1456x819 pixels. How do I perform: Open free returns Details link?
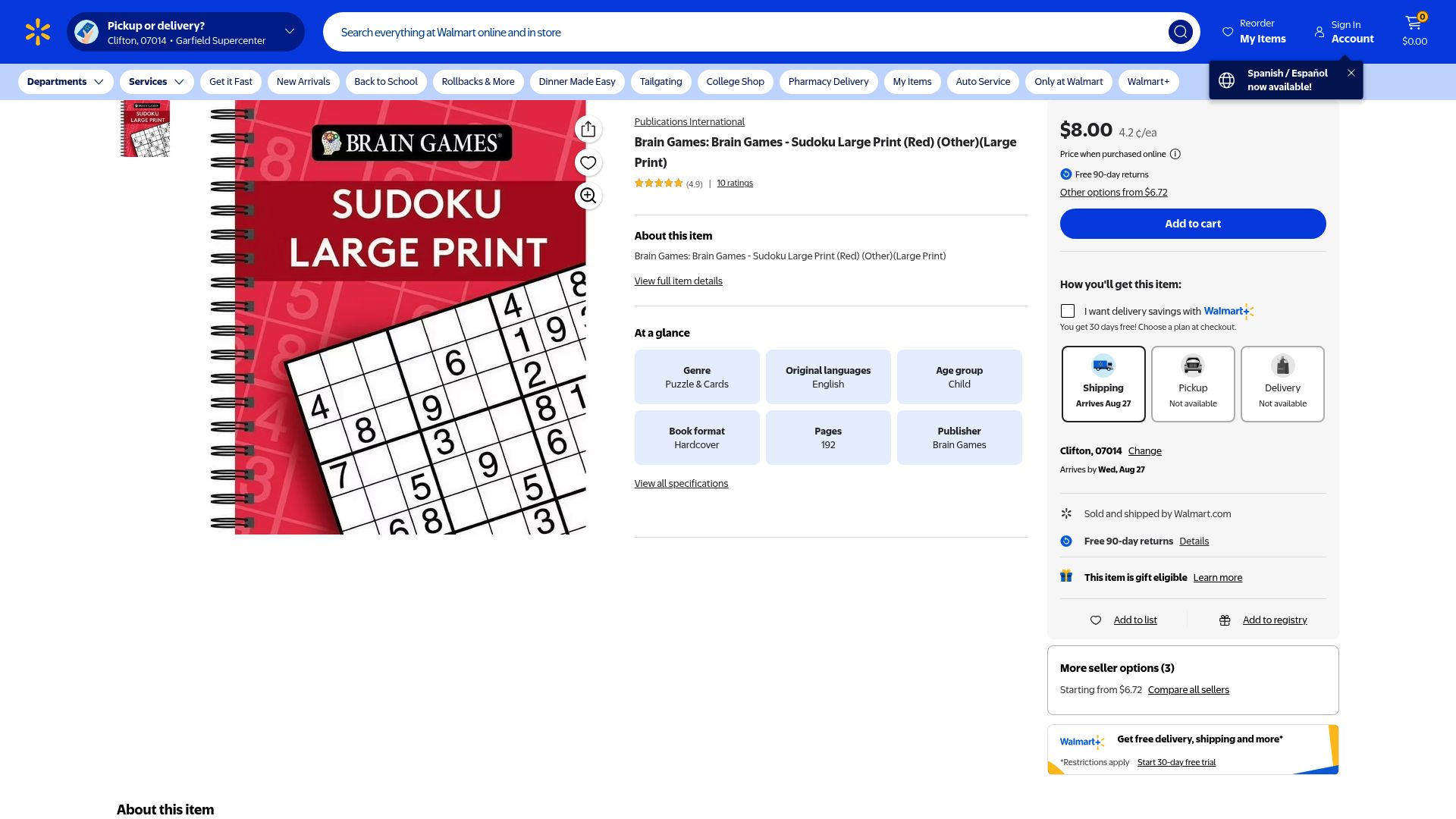click(1194, 541)
